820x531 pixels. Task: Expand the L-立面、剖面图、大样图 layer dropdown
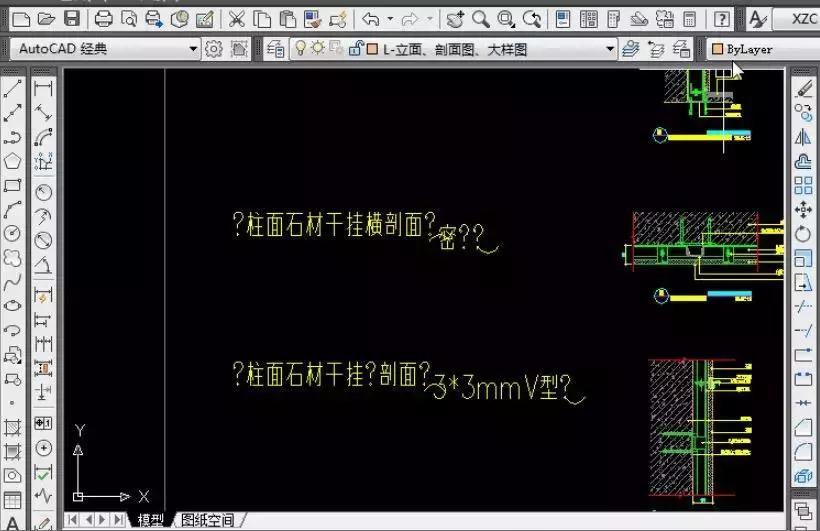point(610,50)
